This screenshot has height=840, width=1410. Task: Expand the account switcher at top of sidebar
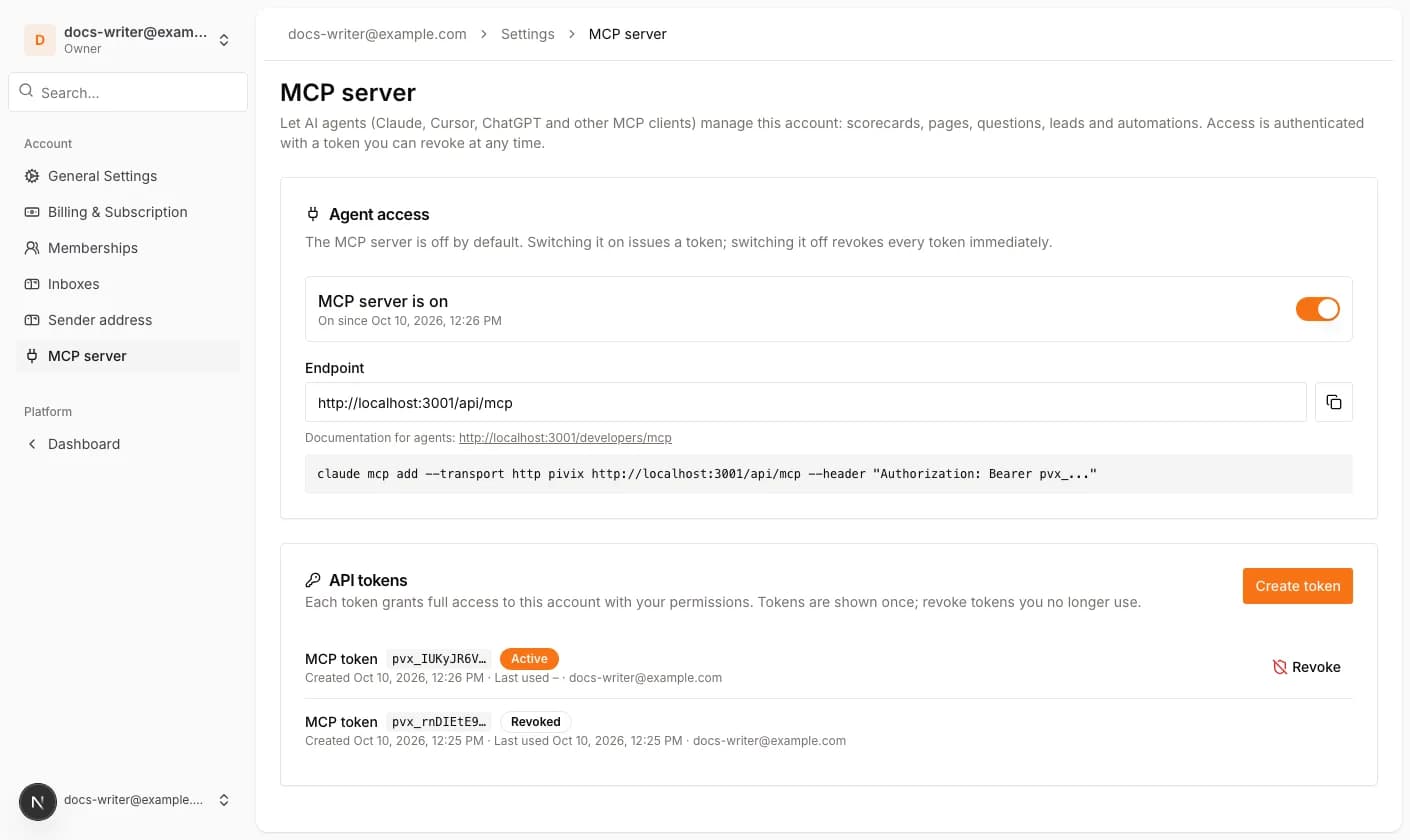point(224,40)
